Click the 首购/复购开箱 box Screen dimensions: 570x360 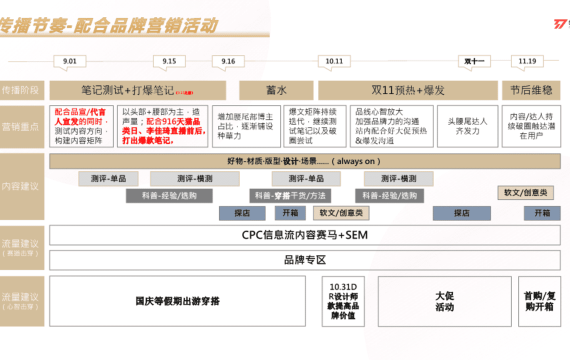click(x=539, y=301)
